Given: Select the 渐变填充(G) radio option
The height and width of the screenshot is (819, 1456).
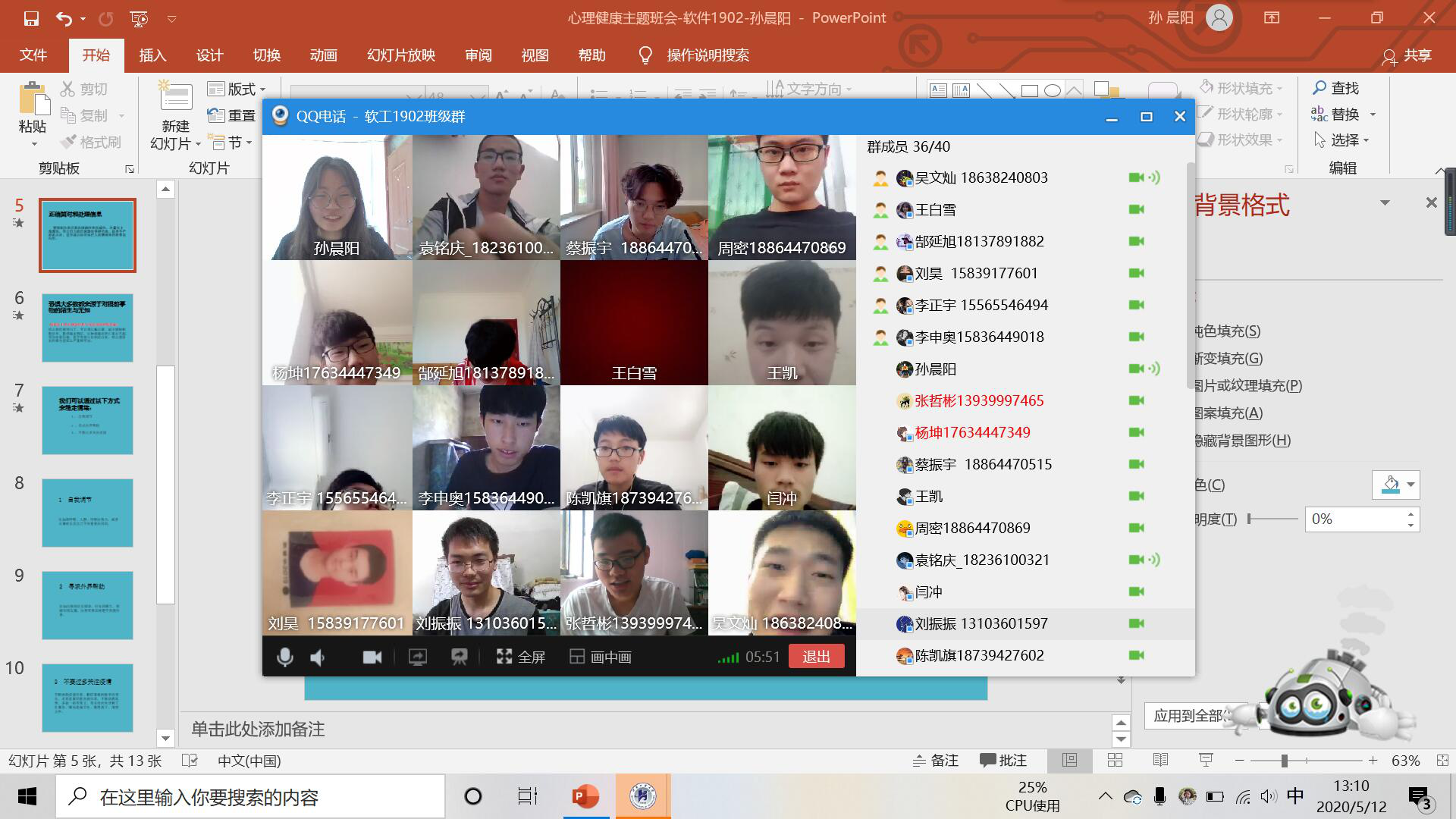Looking at the screenshot, I should pos(1228,359).
